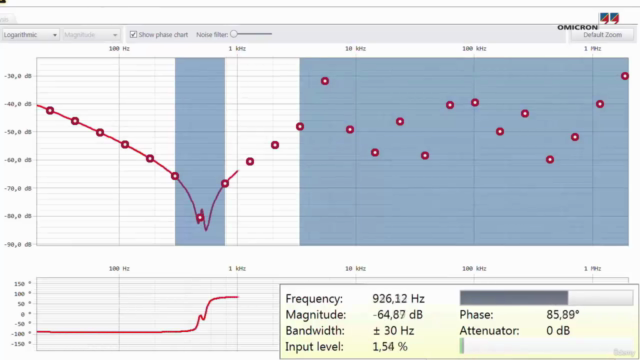Click the 10 kHz label above the magnitude chart
The image size is (640, 360).
pos(355,49)
